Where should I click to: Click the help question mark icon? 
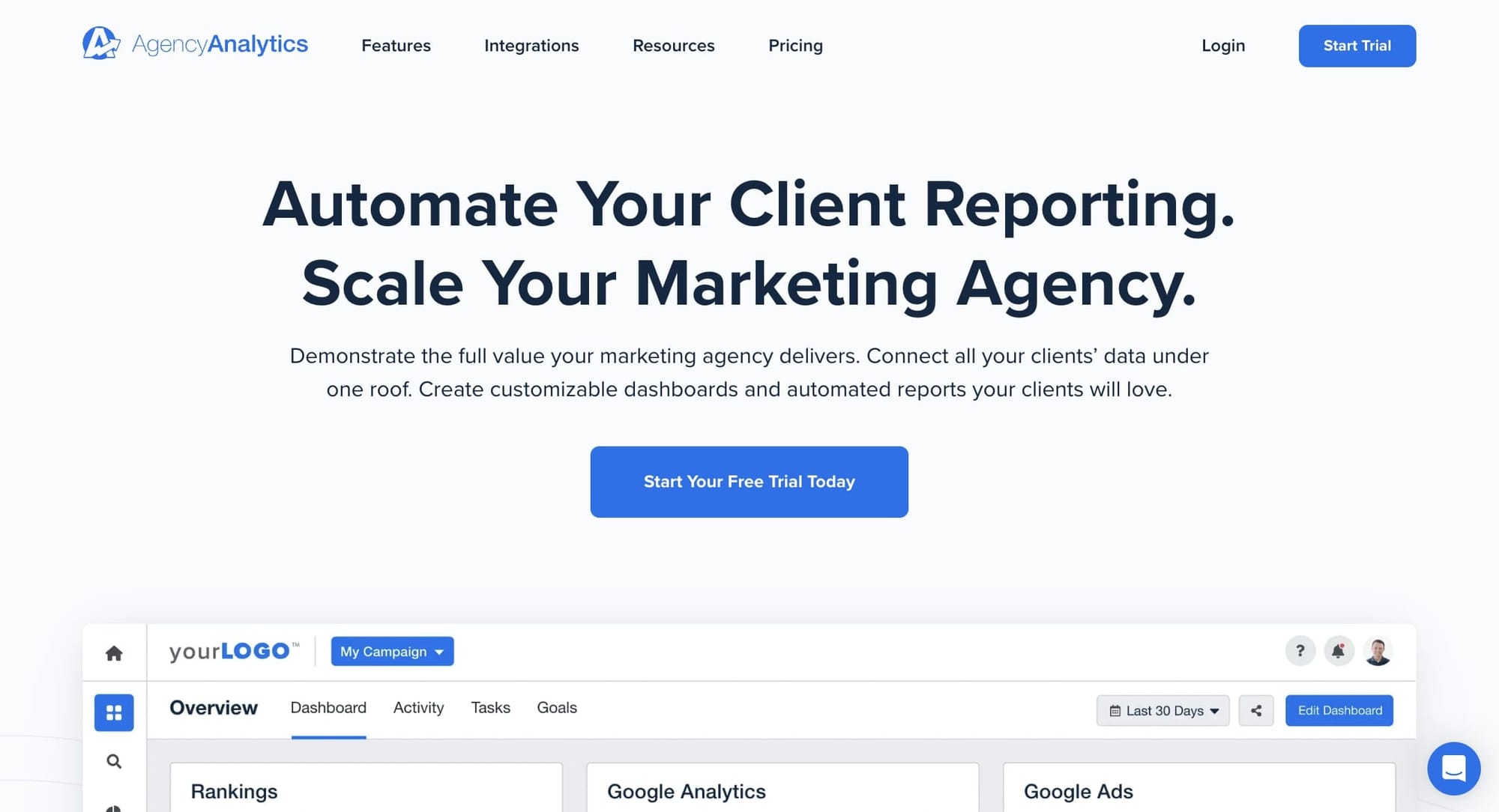coord(1300,651)
